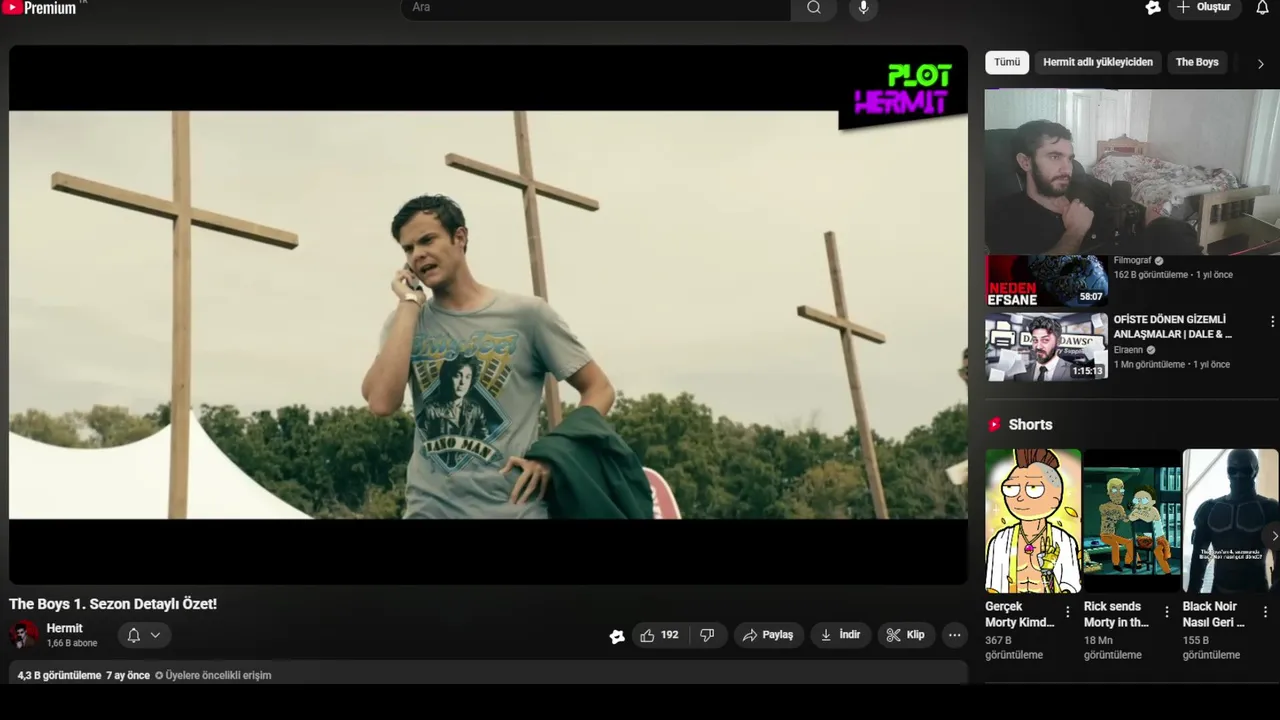Click the video title The Boys 1. Sezon
This screenshot has width=1280, height=720.
(x=113, y=604)
